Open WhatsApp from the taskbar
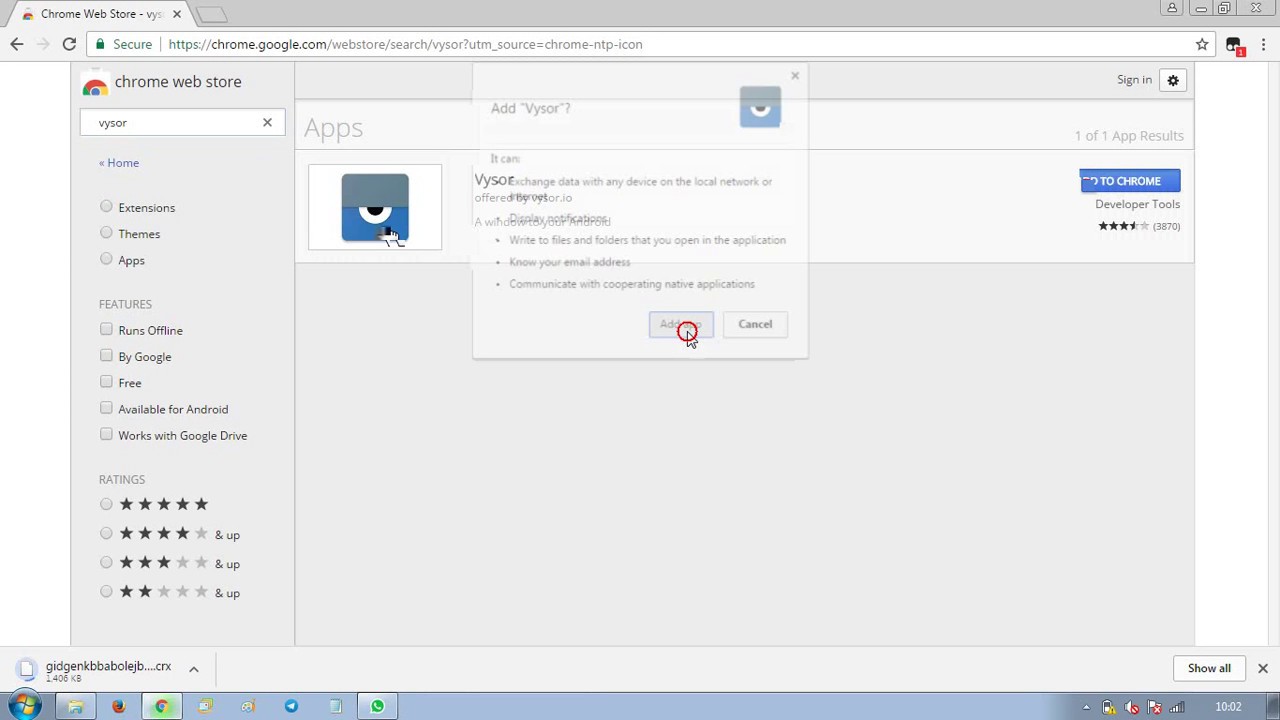 pyautogui.click(x=377, y=707)
